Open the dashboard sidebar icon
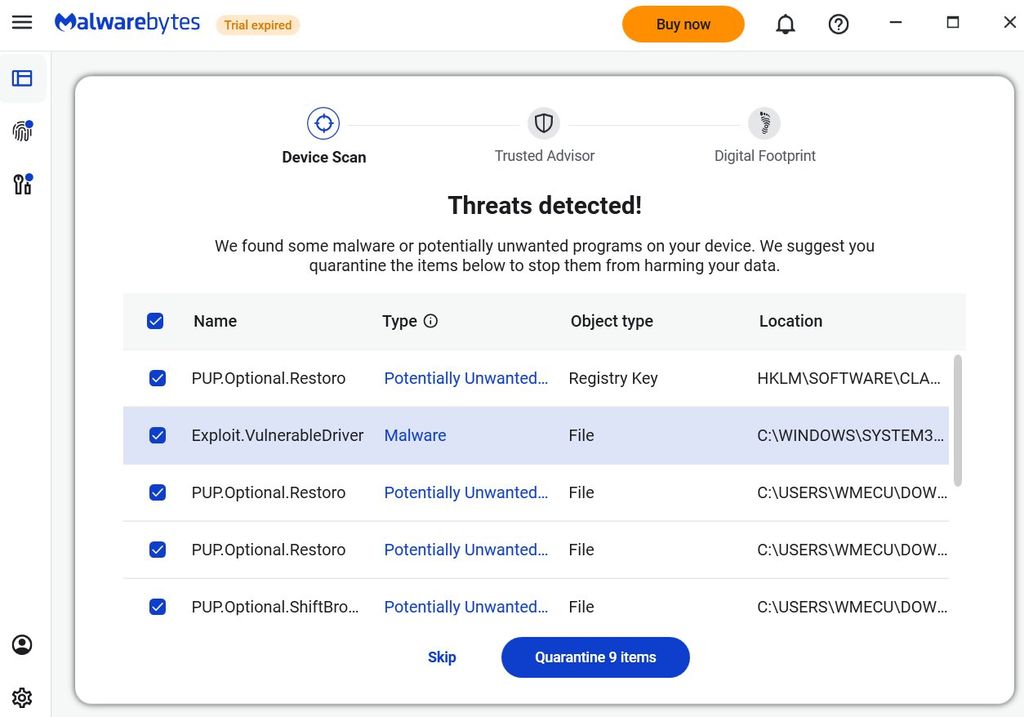 (x=22, y=78)
